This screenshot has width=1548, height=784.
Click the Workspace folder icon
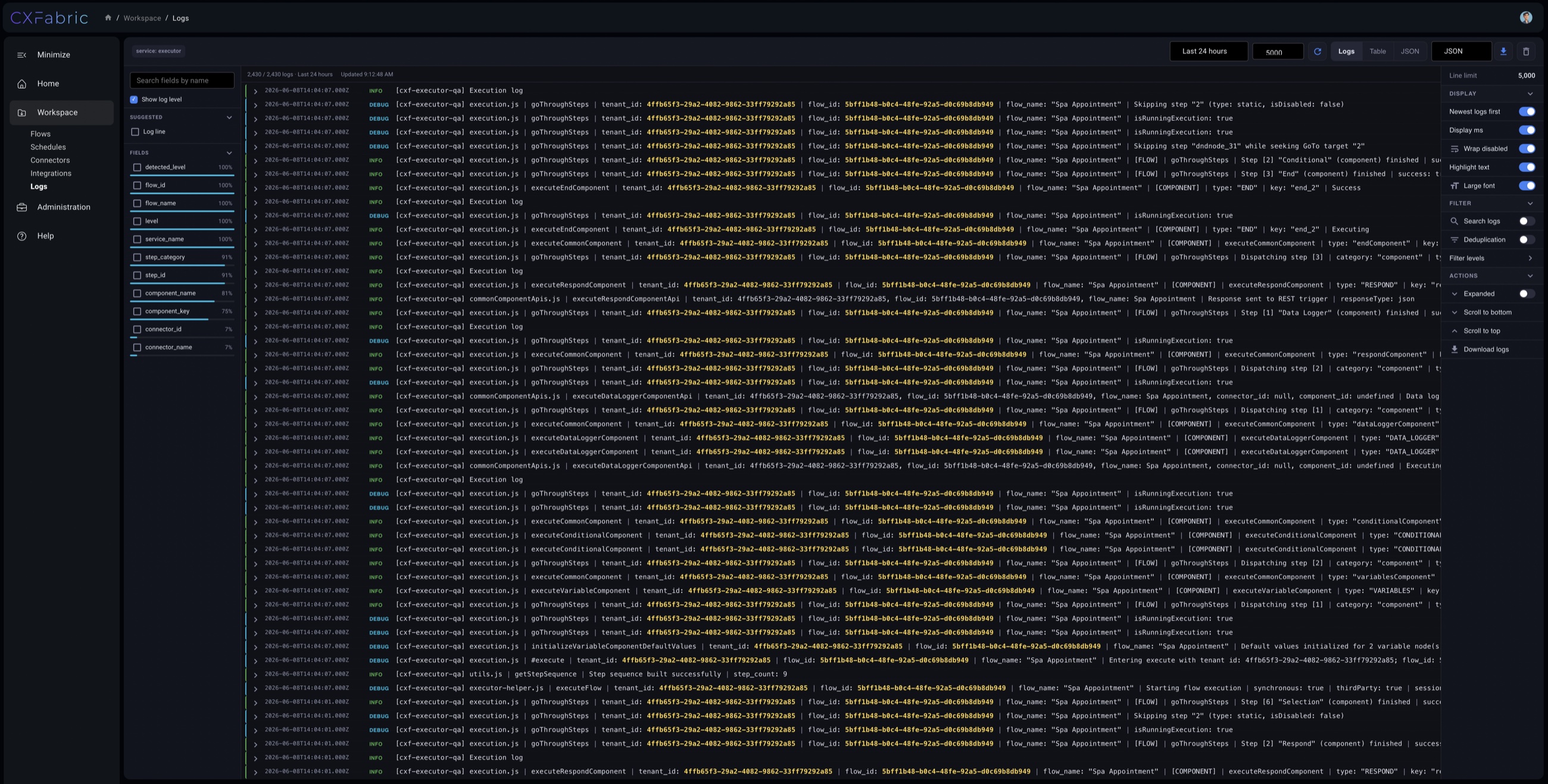pos(21,113)
